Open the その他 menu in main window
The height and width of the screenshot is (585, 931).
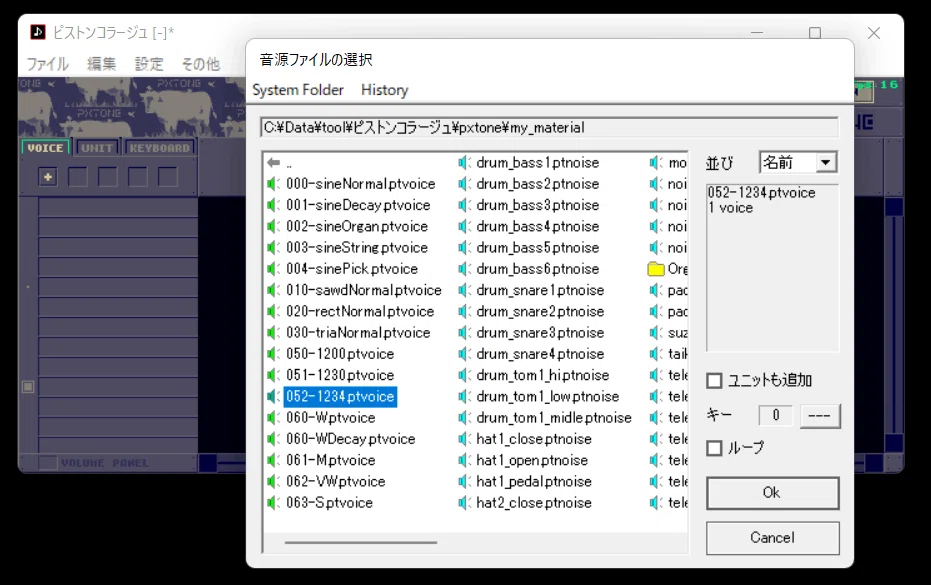tap(201, 64)
